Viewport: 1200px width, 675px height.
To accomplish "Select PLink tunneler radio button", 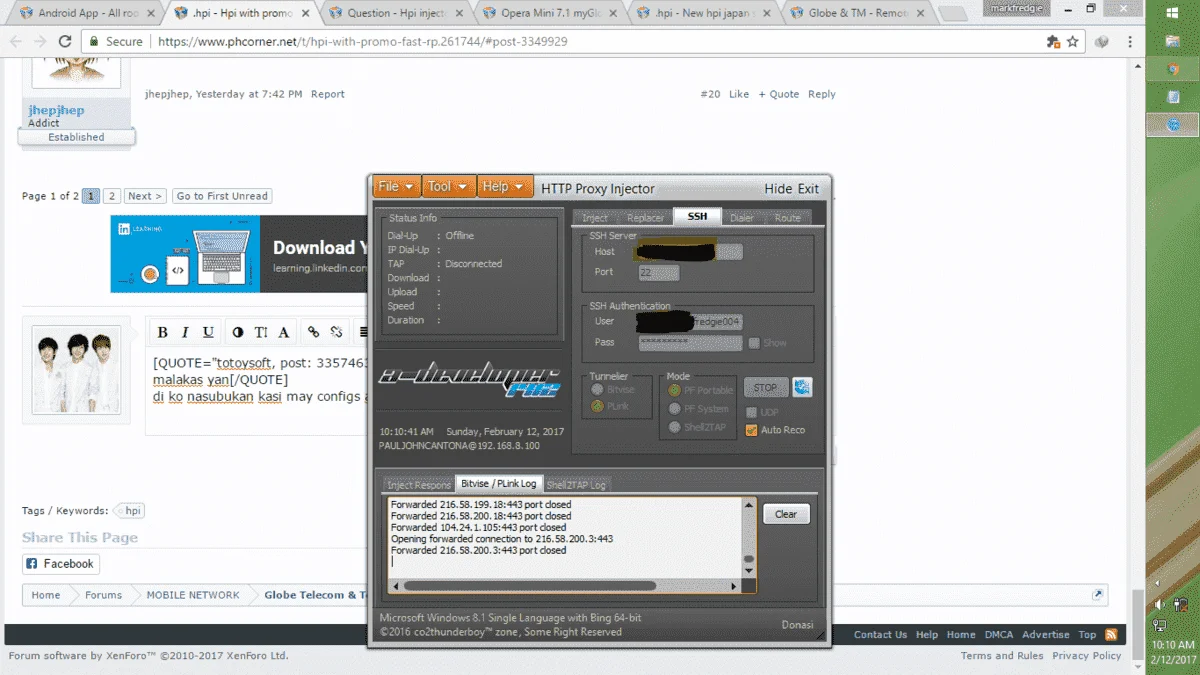I will point(597,406).
